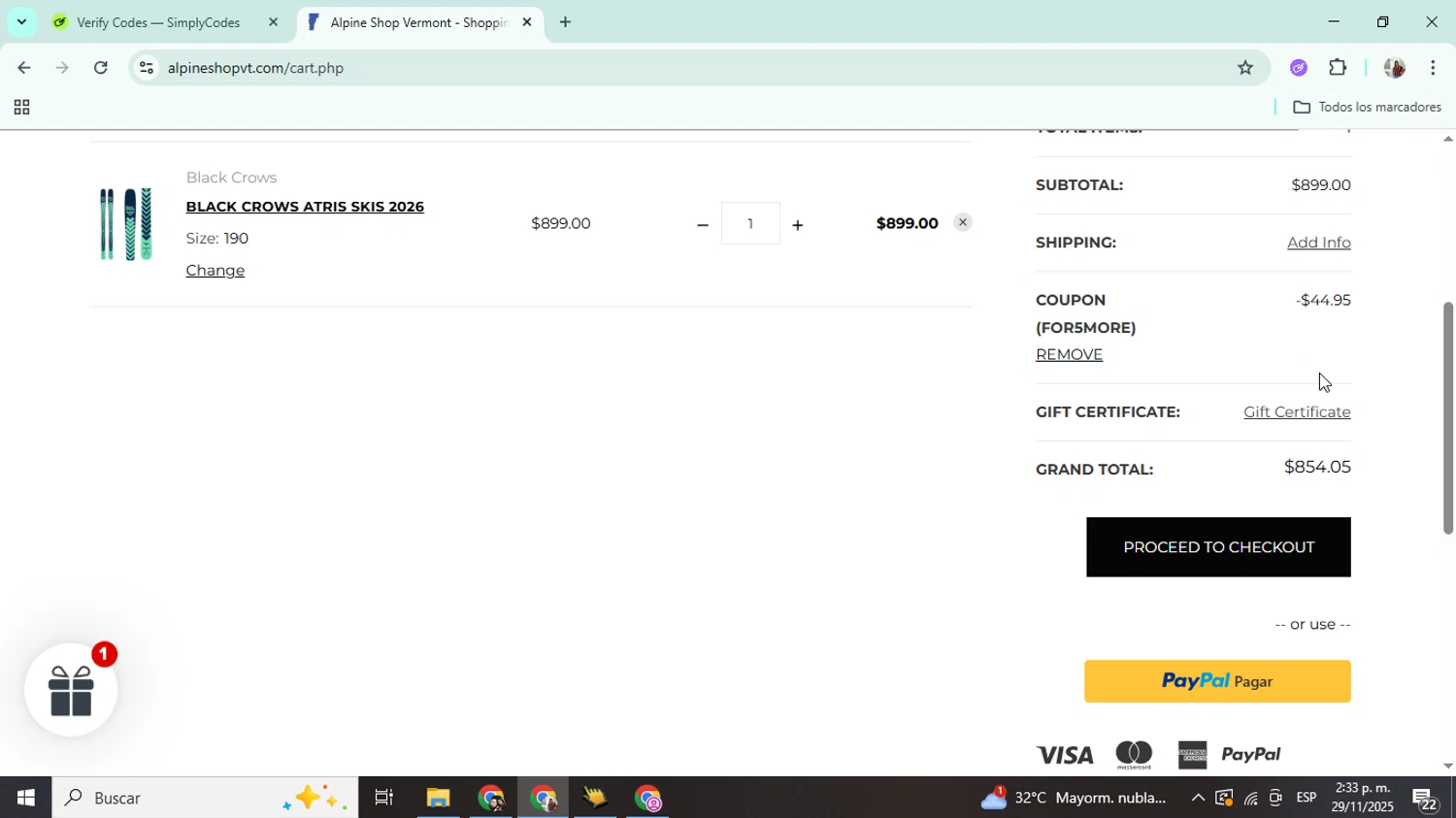Click the page vertical scrollbar

1447,417
